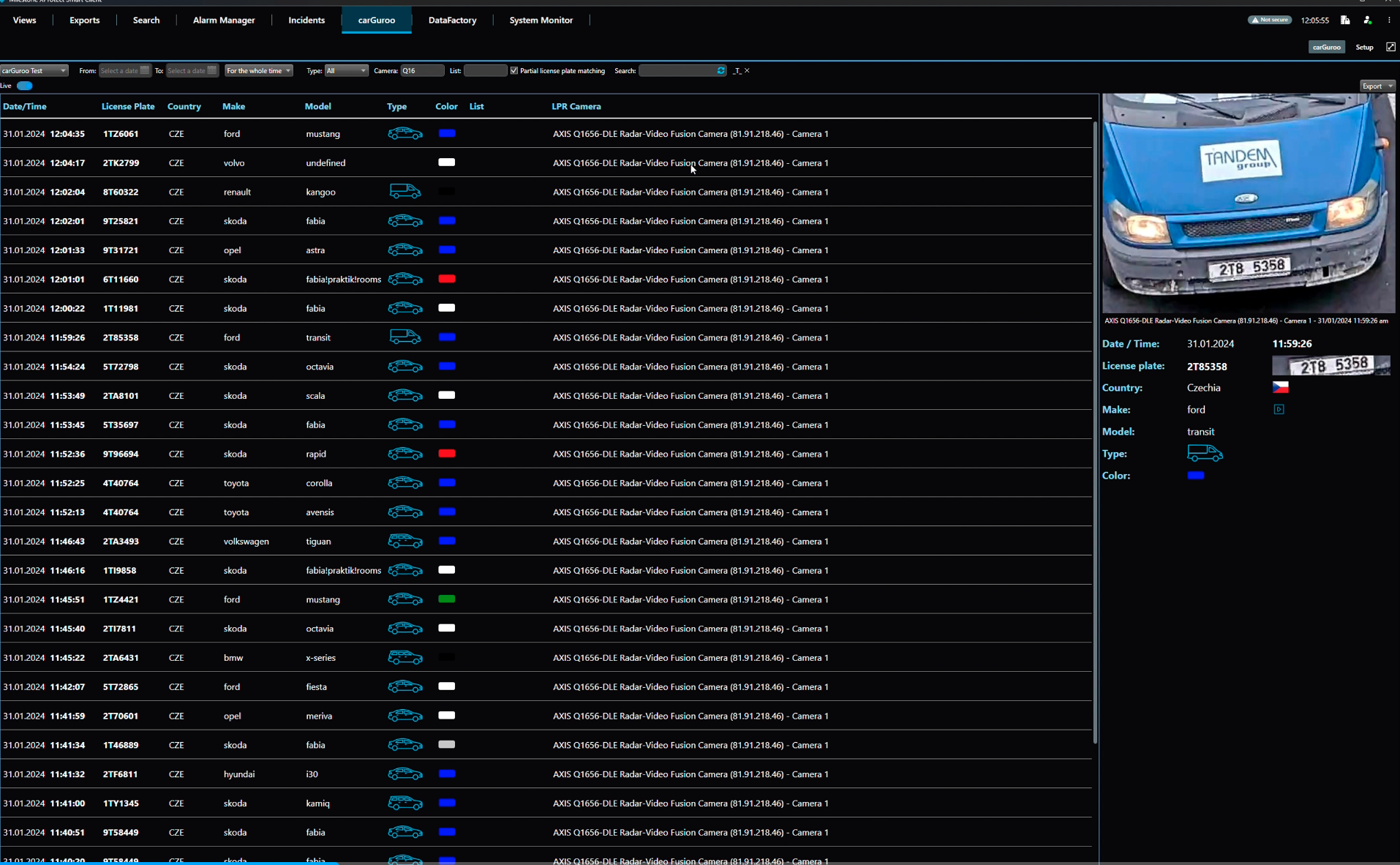The height and width of the screenshot is (865, 1400).
Task: Click car type icon in 1TZ6061 row
Action: [404, 133]
